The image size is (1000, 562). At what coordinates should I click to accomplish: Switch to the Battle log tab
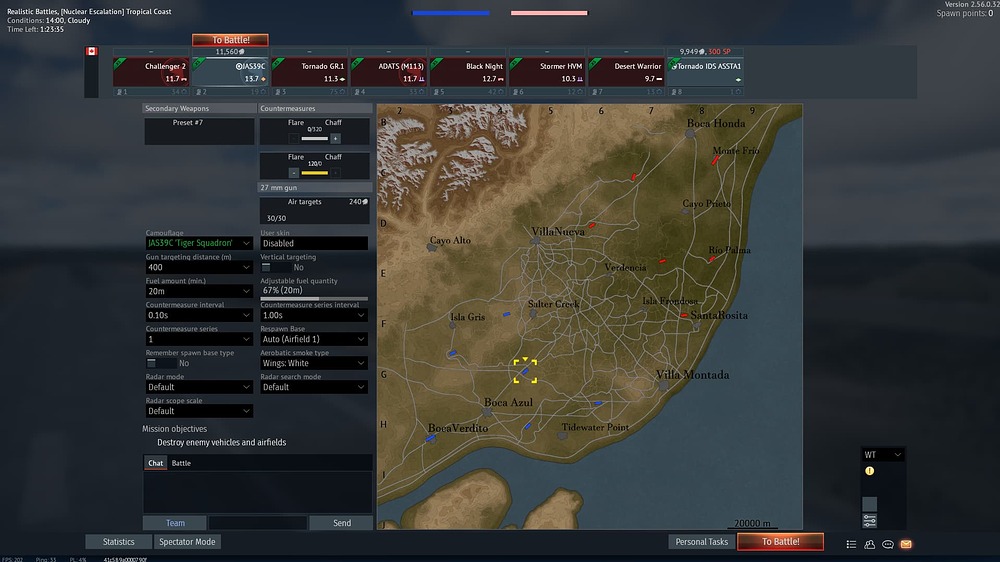[181, 463]
